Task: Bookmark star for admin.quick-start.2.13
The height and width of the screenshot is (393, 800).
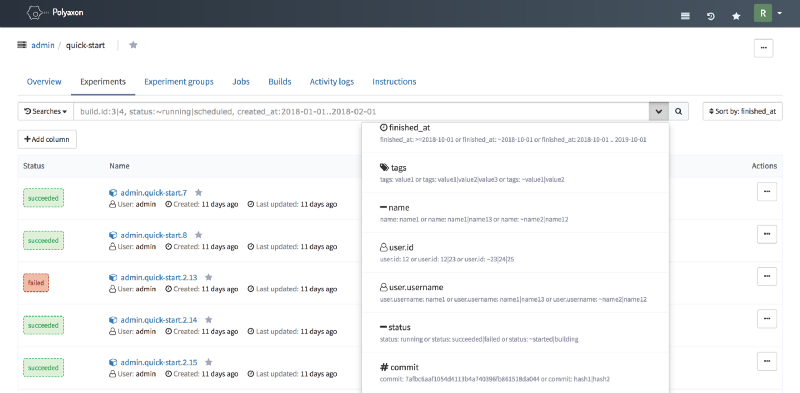Action: point(208,277)
